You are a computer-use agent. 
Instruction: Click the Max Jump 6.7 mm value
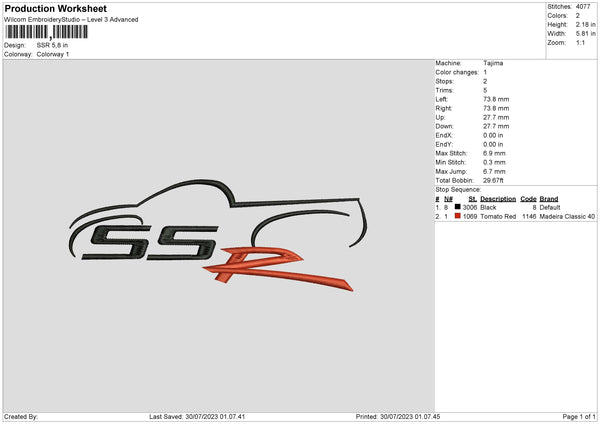point(494,172)
